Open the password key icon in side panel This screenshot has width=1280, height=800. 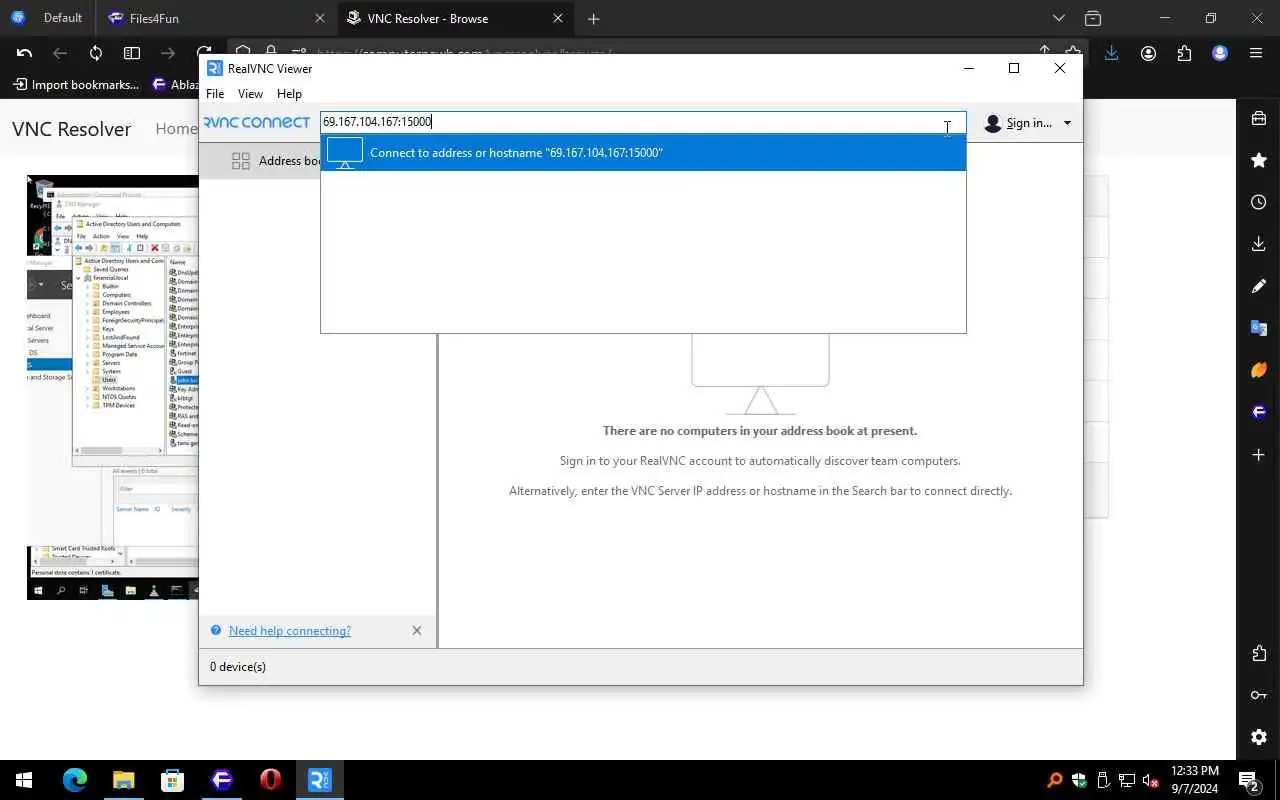pyautogui.click(x=1259, y=695)
